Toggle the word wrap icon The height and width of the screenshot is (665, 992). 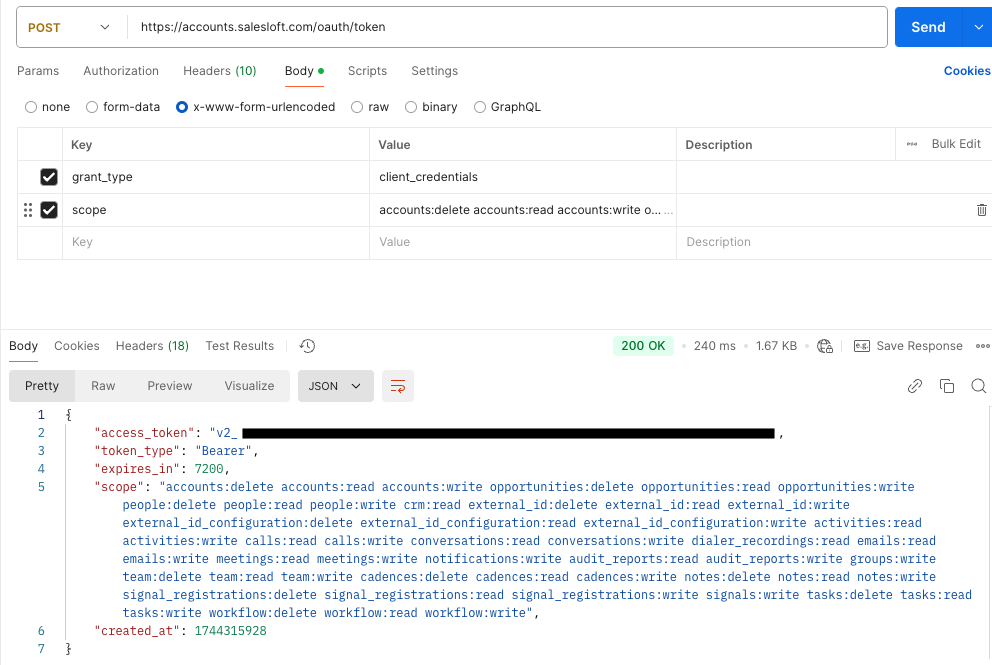coord(398,386)
